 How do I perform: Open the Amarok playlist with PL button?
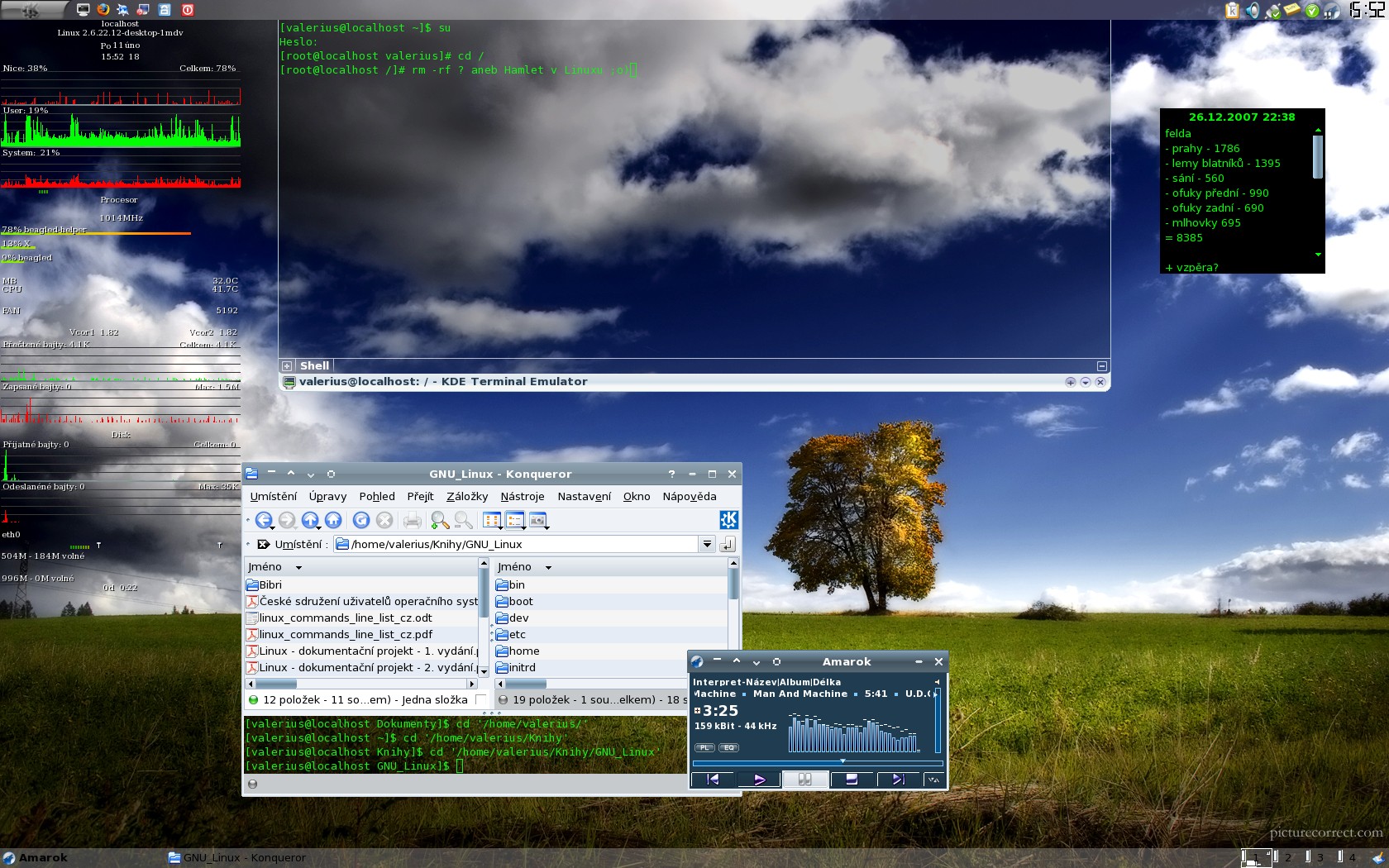tap(704, 747)
